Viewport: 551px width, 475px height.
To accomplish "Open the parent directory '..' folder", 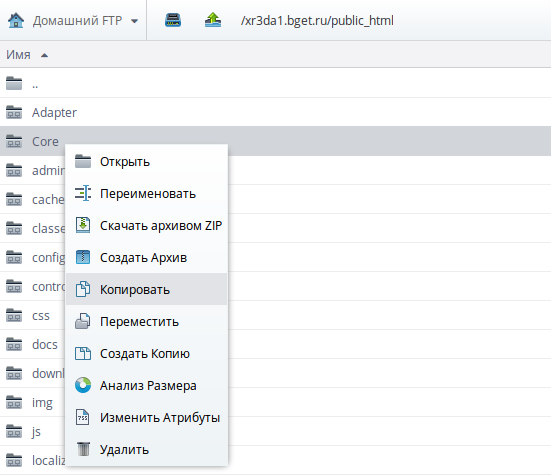I will point(276,84).
